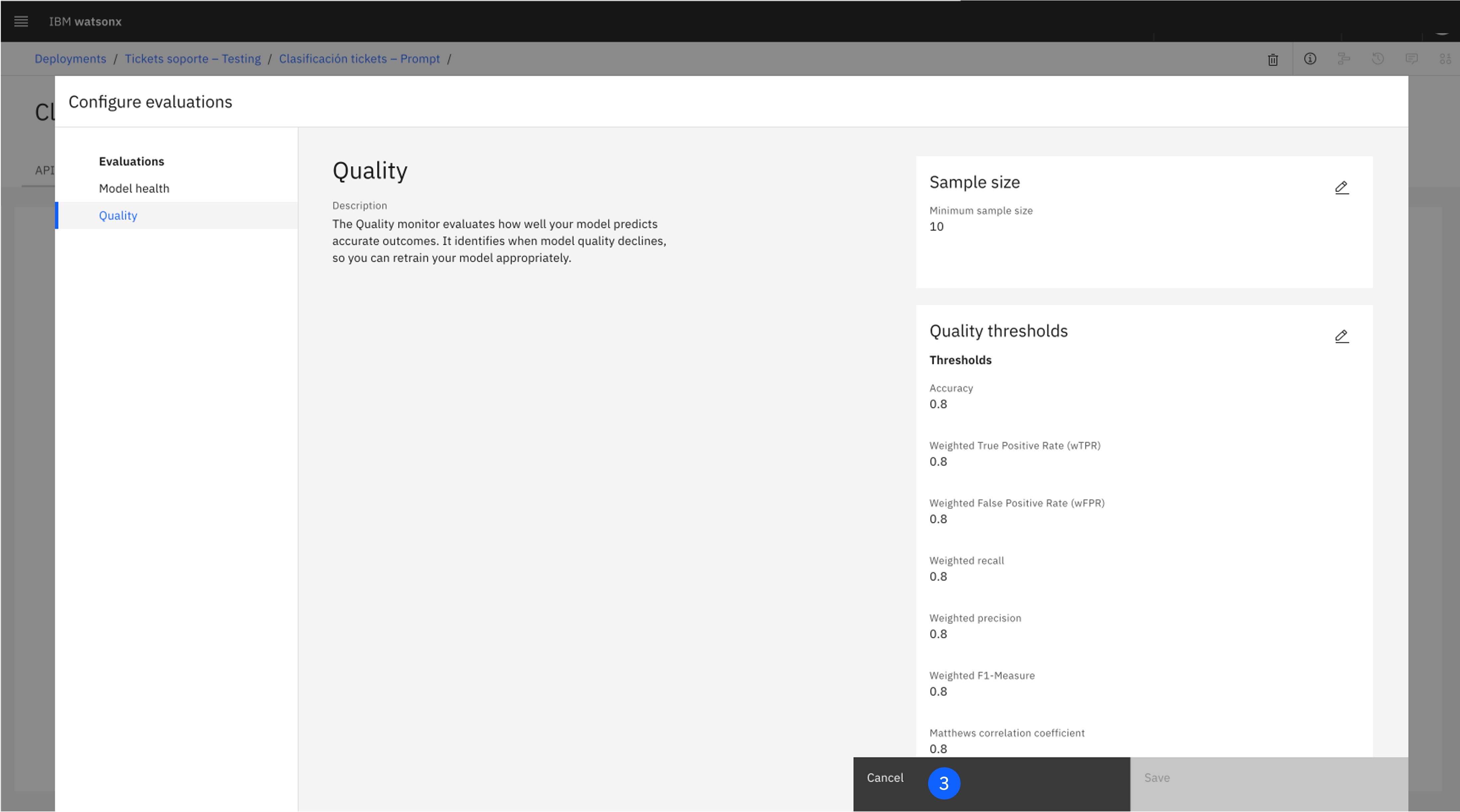Click the Save button

(1269, 784)
